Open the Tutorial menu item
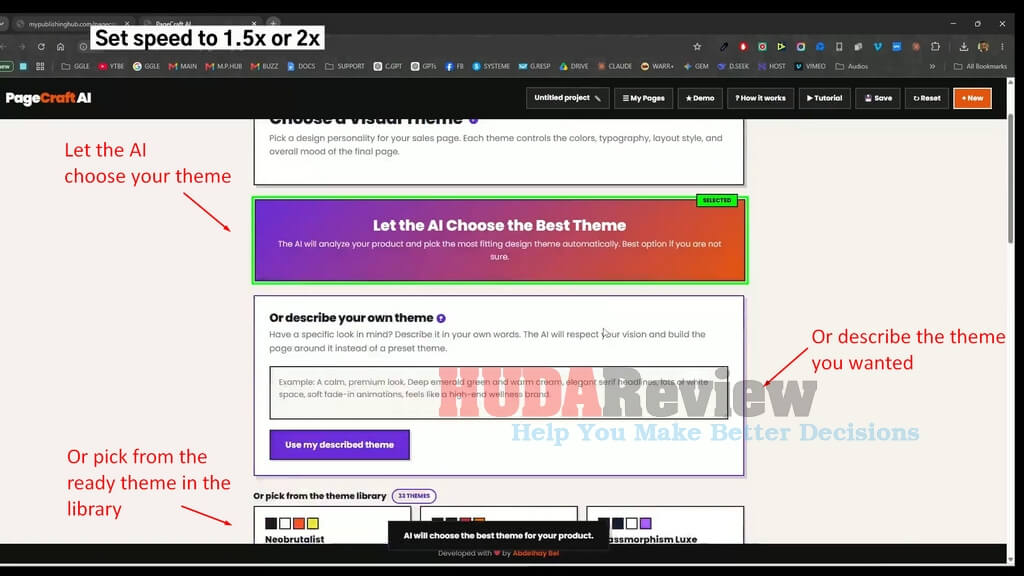Screen dimensions: 1024x576 pyautogui.click(x=825, y=98)
